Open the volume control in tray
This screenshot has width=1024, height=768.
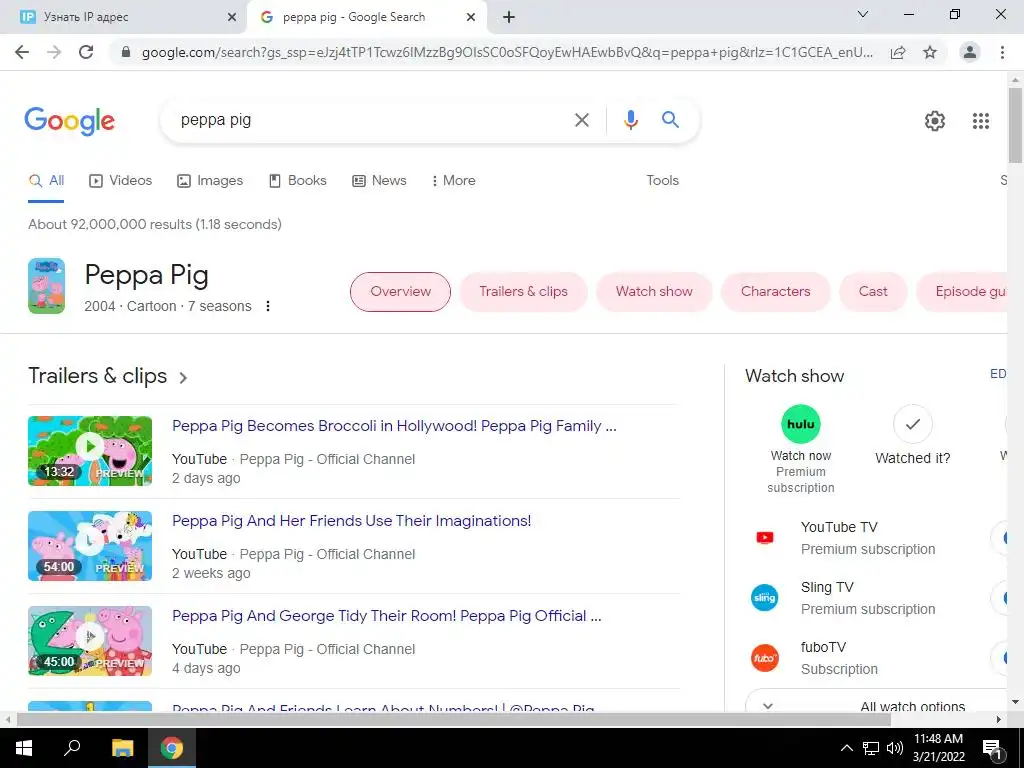point(895,748)
